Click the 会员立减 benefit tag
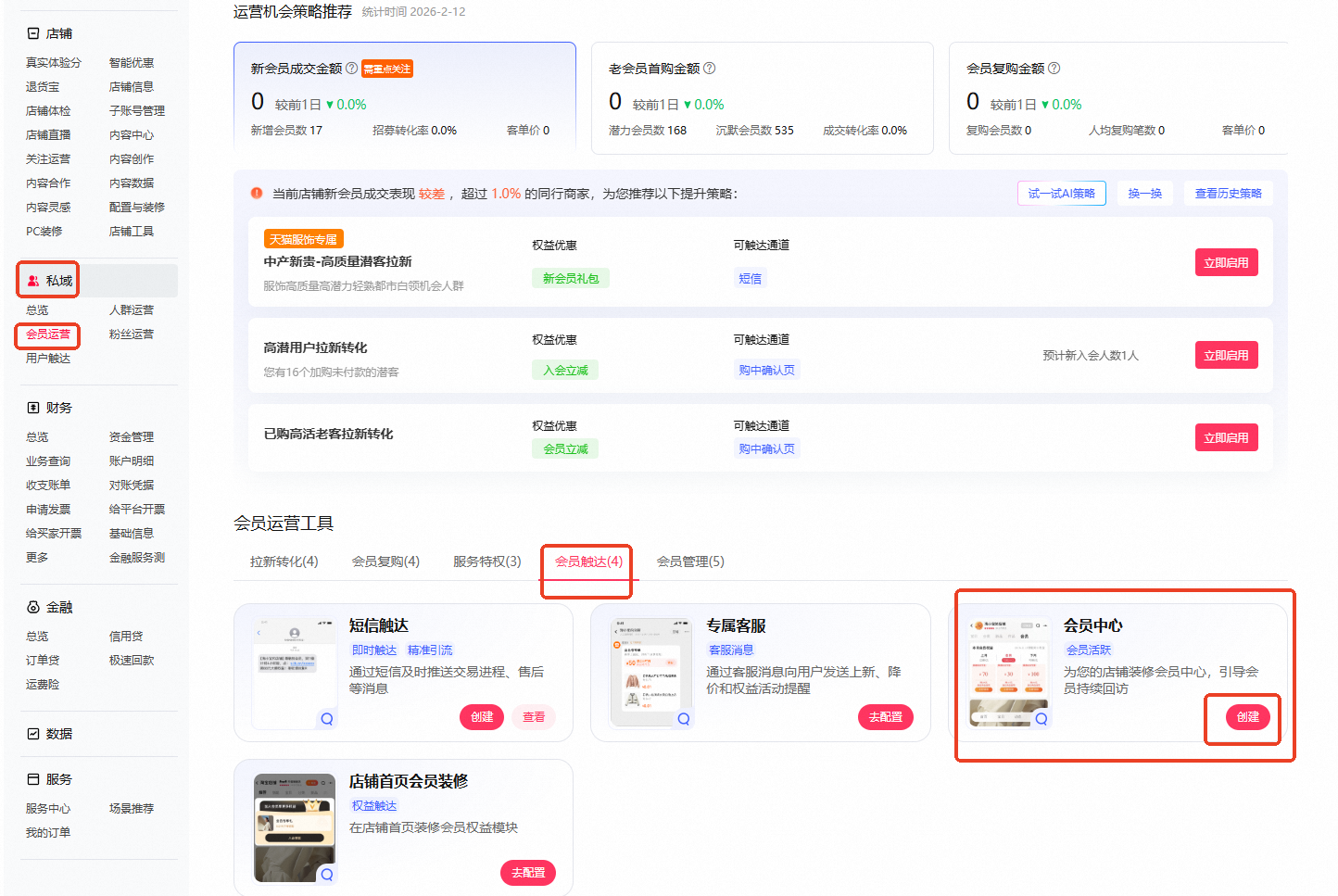1338x896 pixels. click(565, 449)
